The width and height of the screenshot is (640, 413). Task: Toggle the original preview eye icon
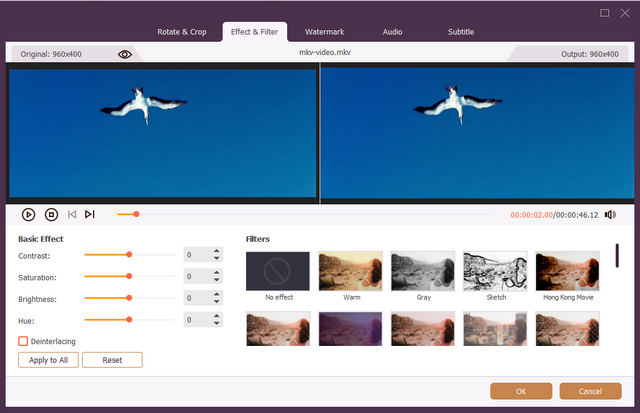[125, 54]
